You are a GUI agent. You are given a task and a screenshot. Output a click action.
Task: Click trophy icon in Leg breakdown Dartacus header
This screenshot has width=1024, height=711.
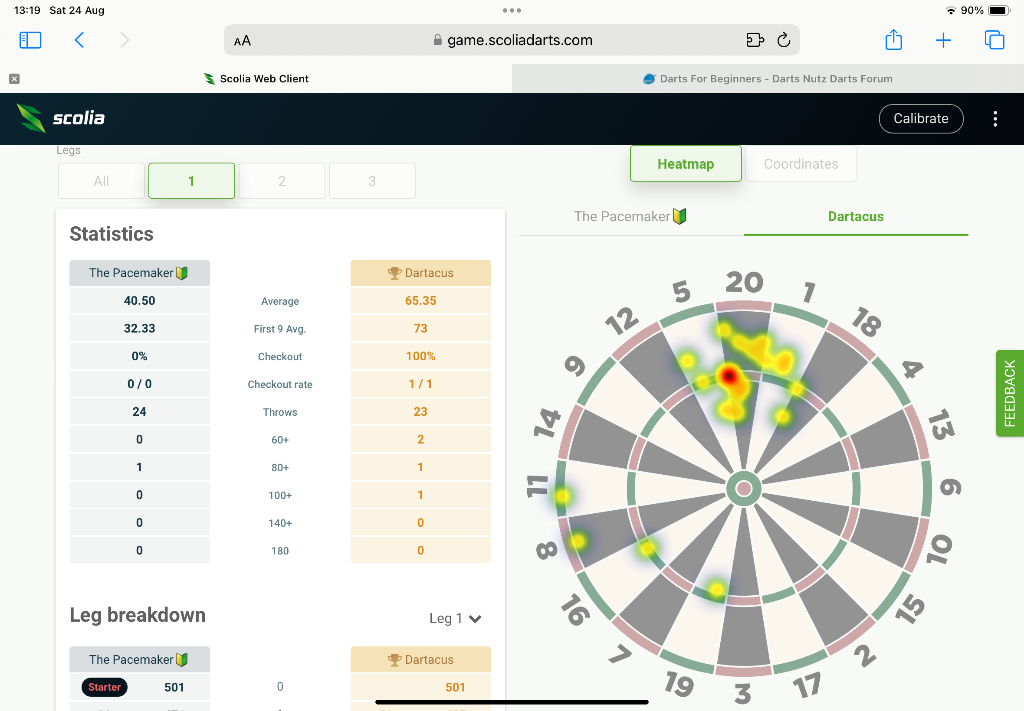pyautogui.click(x=394, y=659)
